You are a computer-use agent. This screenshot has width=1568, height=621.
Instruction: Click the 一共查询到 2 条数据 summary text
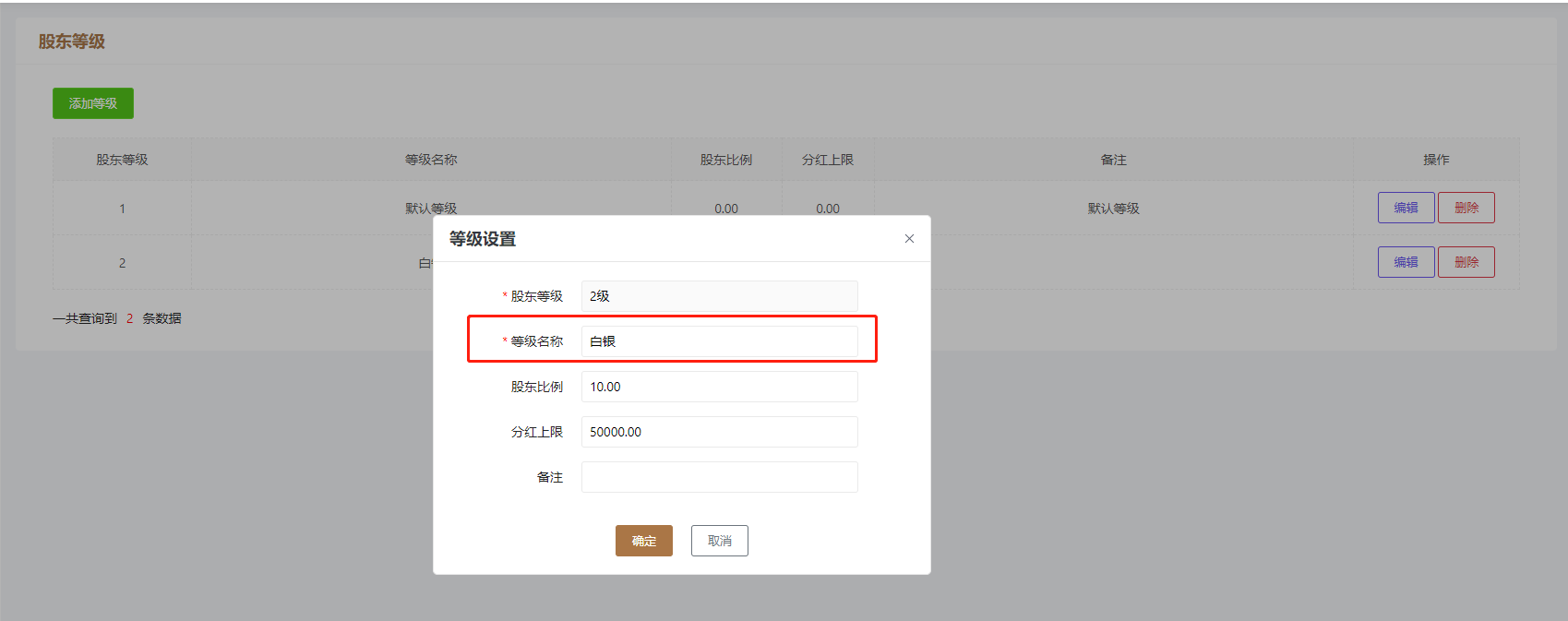(x=117, y=318)
